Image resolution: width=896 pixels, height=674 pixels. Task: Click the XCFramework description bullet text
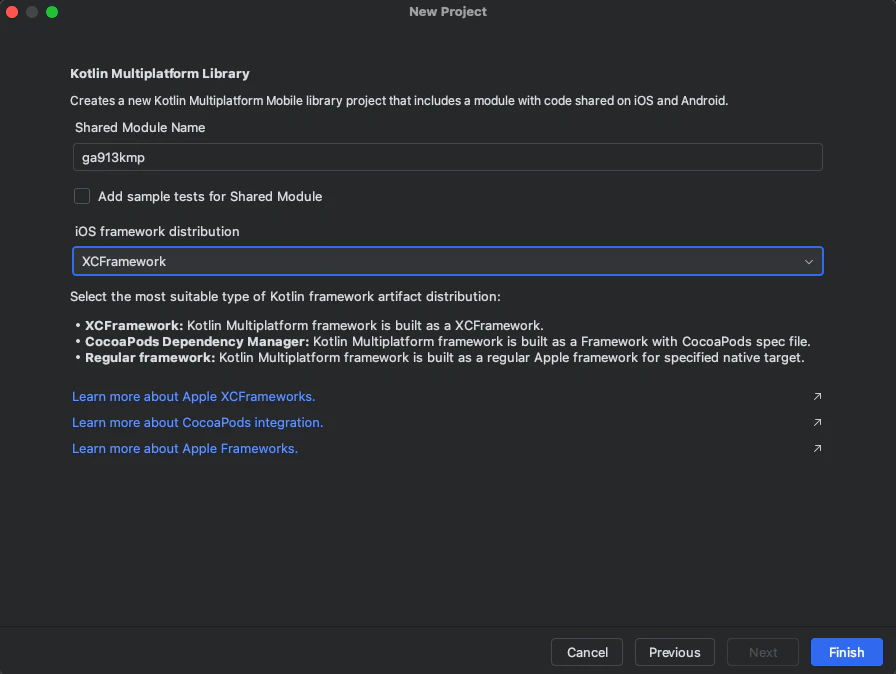coord(314,326)
